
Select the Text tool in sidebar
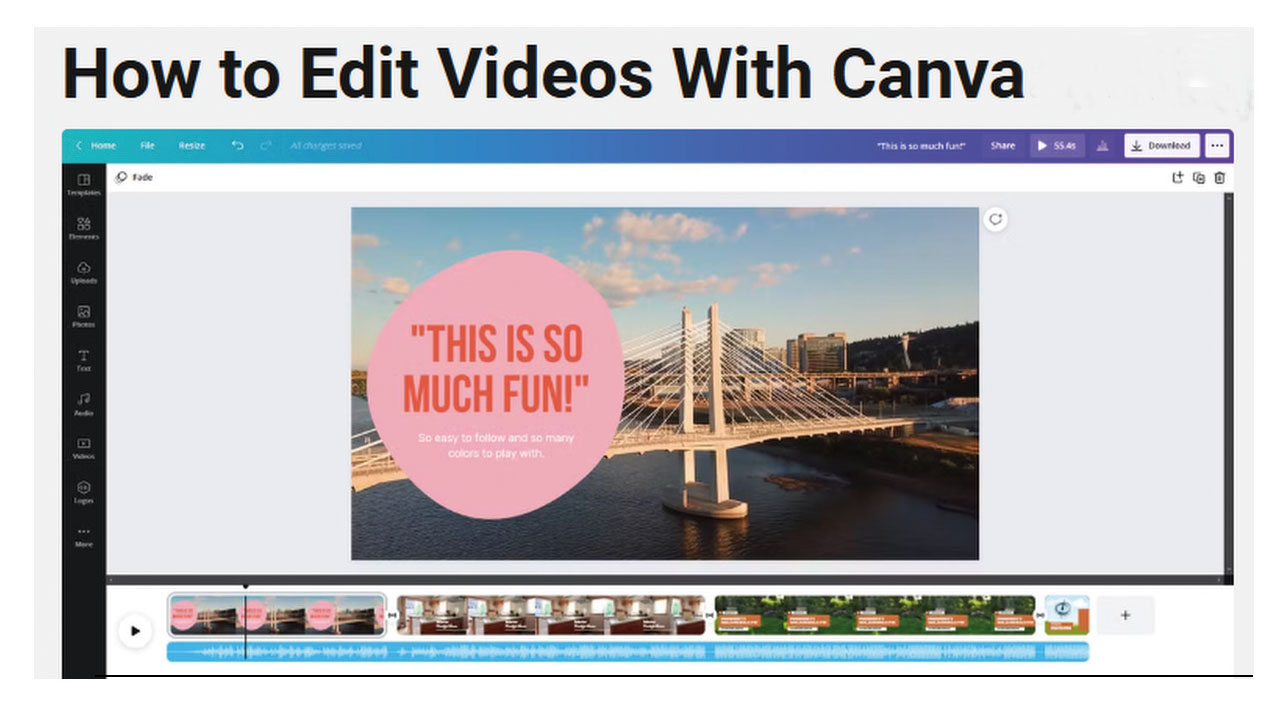coord(84,360)
